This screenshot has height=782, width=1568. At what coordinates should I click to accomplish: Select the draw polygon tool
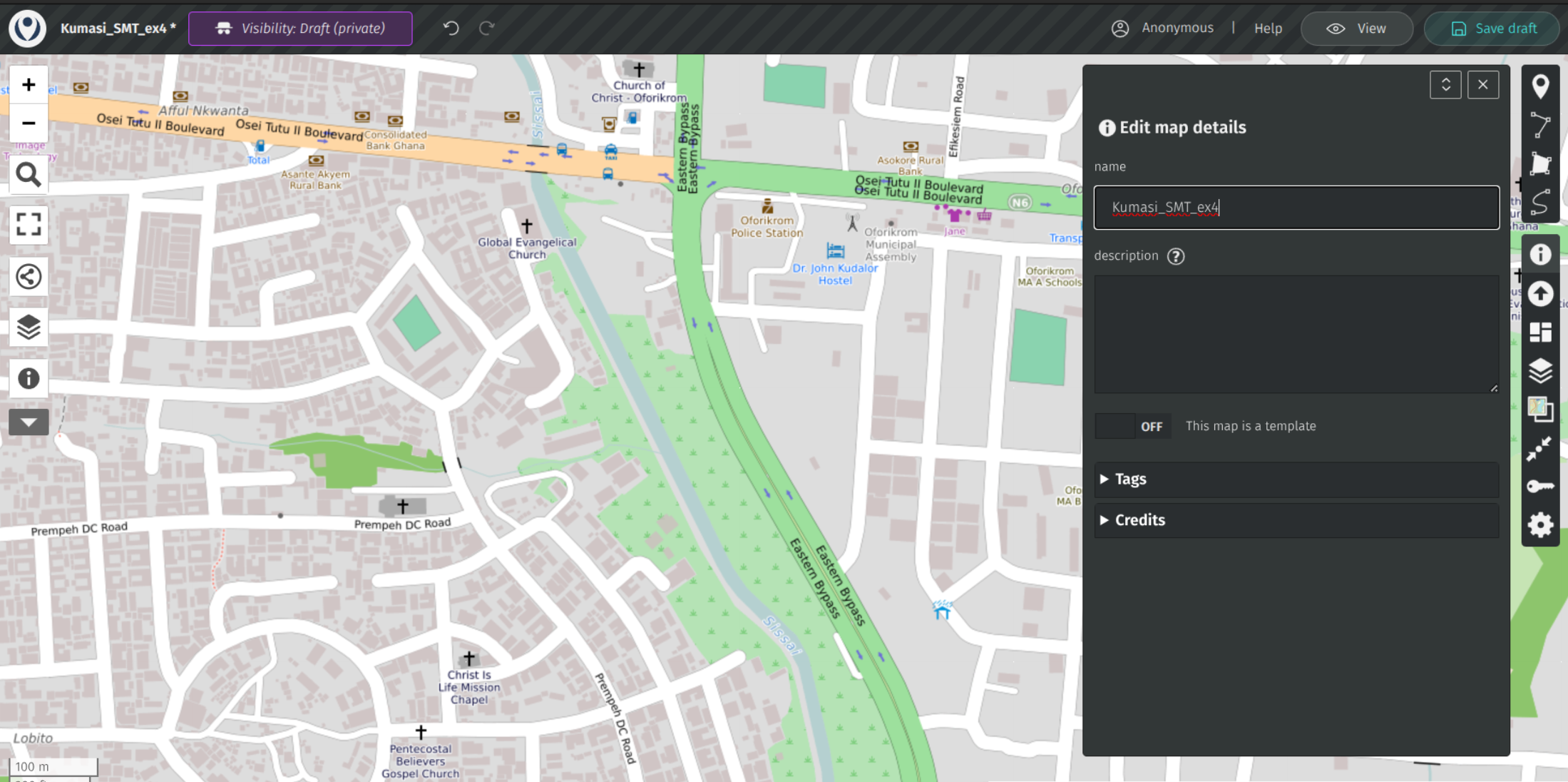[1540, 164]
